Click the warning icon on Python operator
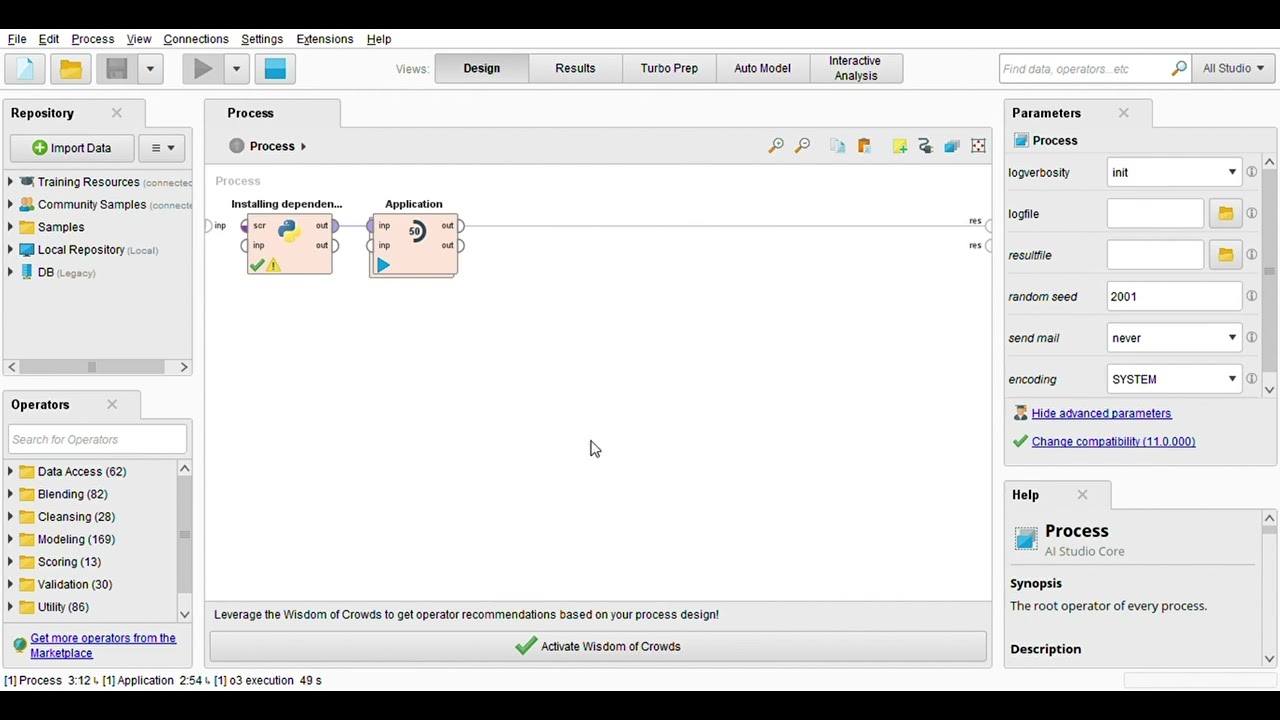Viewport: 1280px width, 720px height. (x=273, y=265)
